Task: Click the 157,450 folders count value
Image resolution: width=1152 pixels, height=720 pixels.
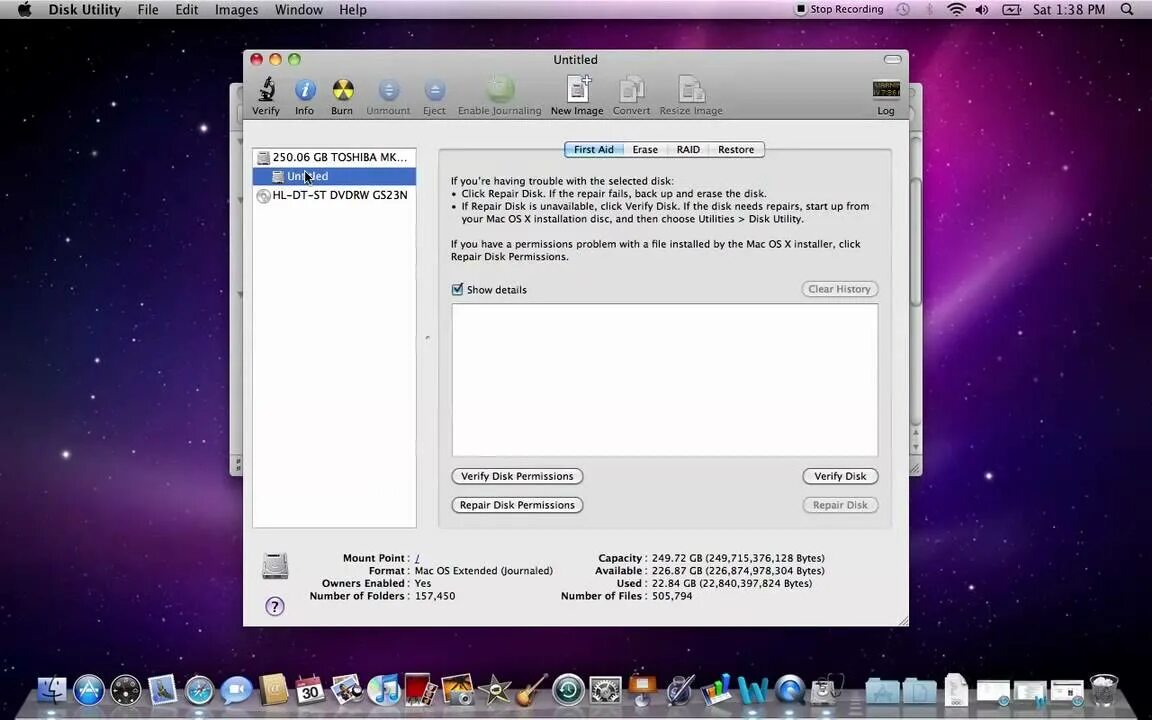Action: pyautogui.click(x=435, y=596)
